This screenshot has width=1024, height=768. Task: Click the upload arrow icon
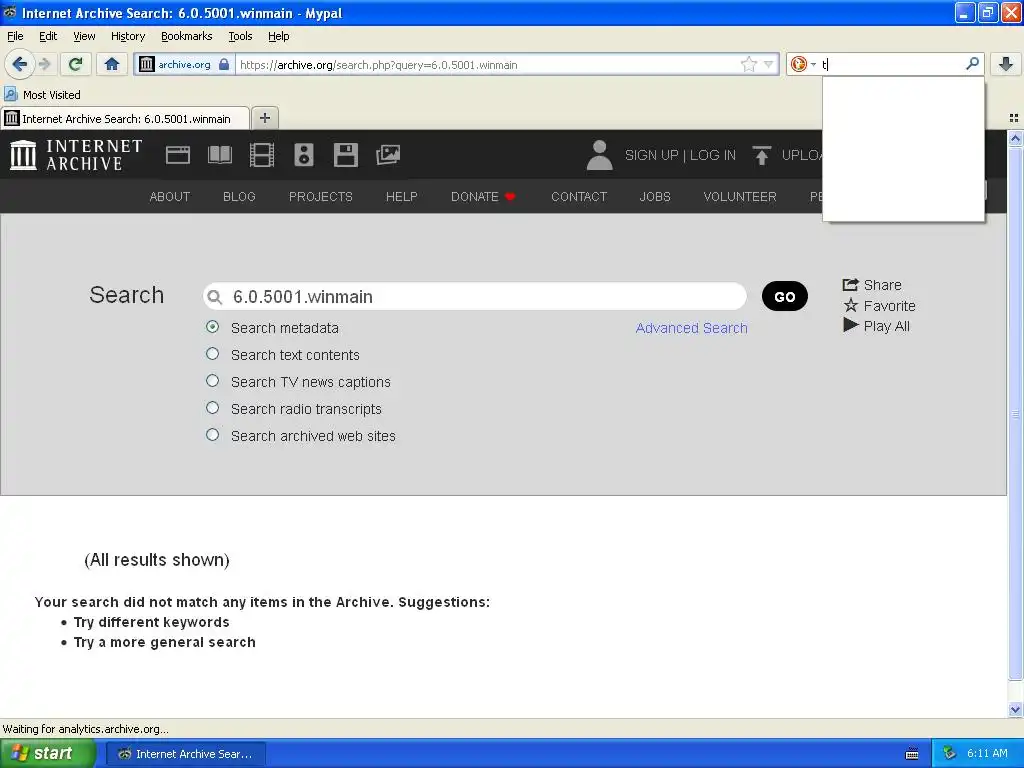[761, 155]
